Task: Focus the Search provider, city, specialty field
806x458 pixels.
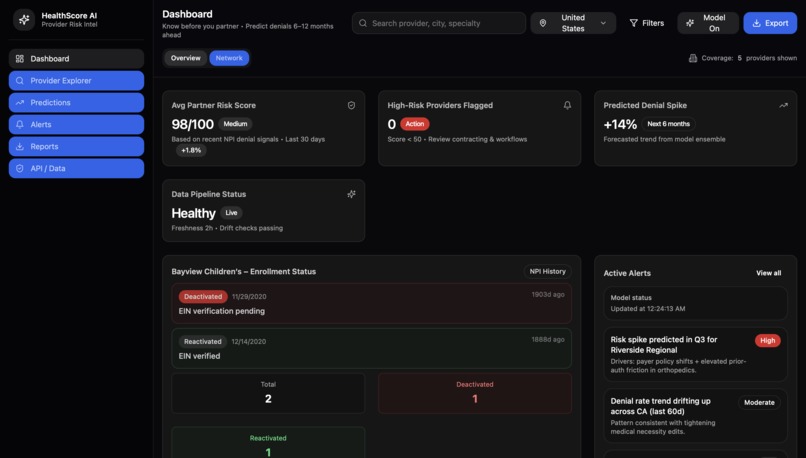Action: tap(439, 23)
